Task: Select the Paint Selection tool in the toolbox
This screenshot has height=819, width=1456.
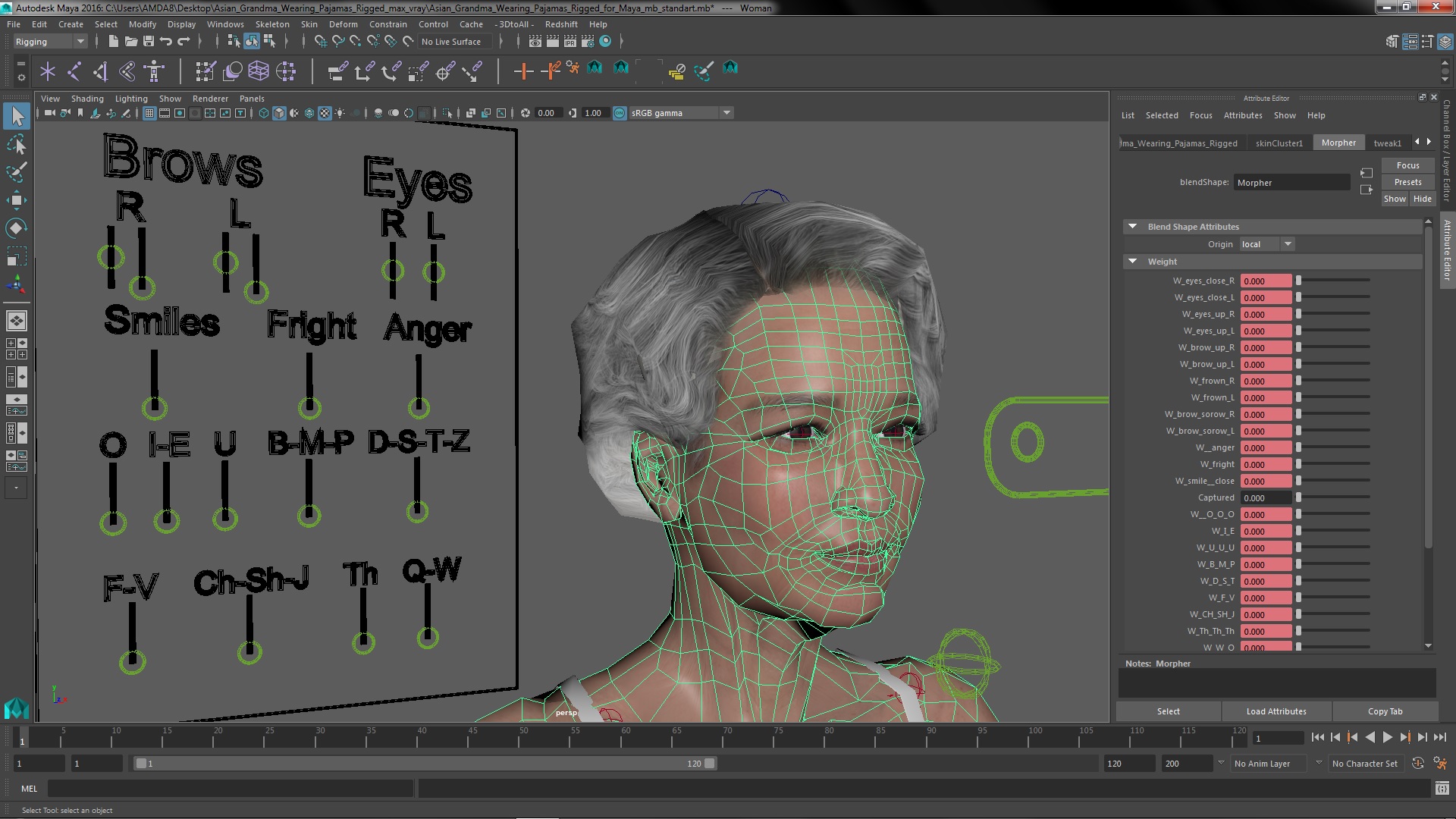Action: pyautogui.click(x=17, y=172)
